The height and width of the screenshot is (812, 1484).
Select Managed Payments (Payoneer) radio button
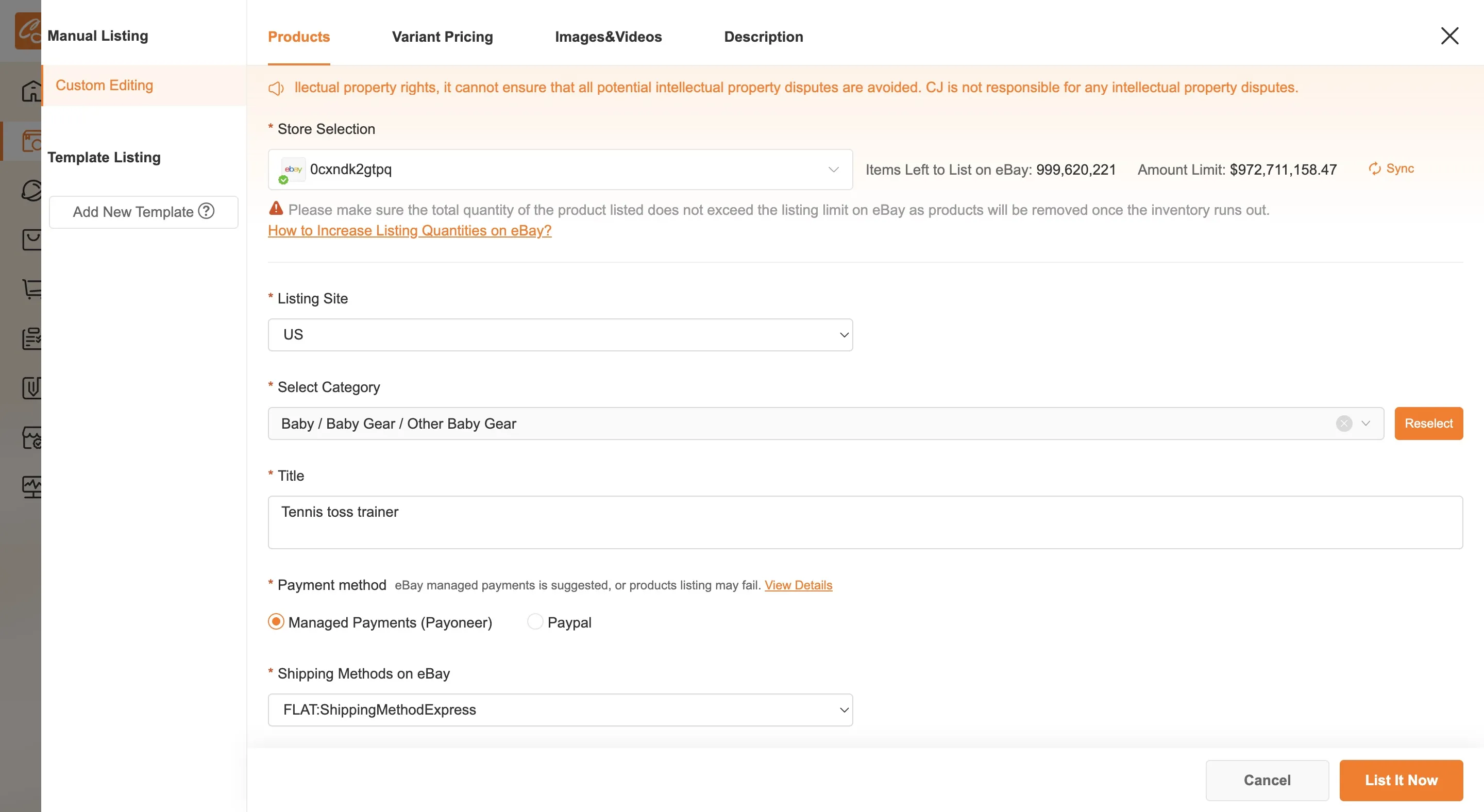pyautogui.click(x=276, y=622)
